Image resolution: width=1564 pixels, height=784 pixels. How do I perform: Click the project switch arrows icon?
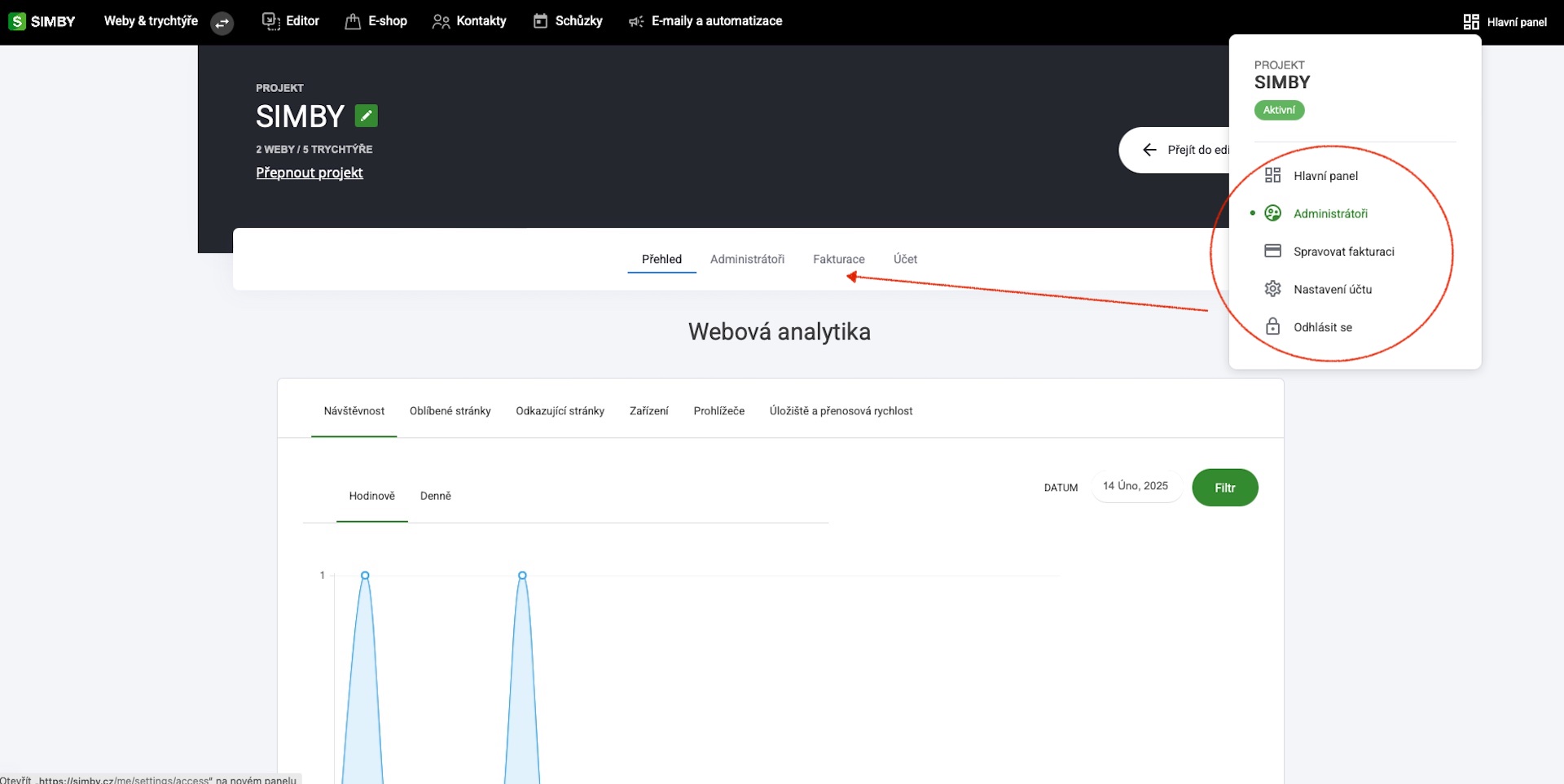222,23
